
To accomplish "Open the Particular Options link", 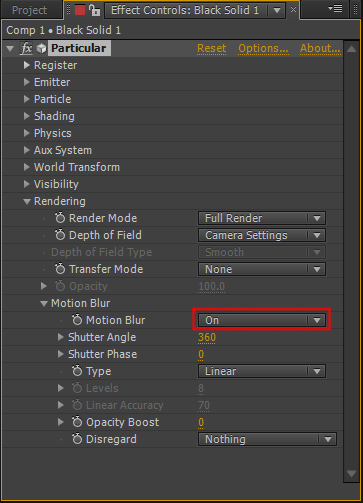I will (263, 48).
